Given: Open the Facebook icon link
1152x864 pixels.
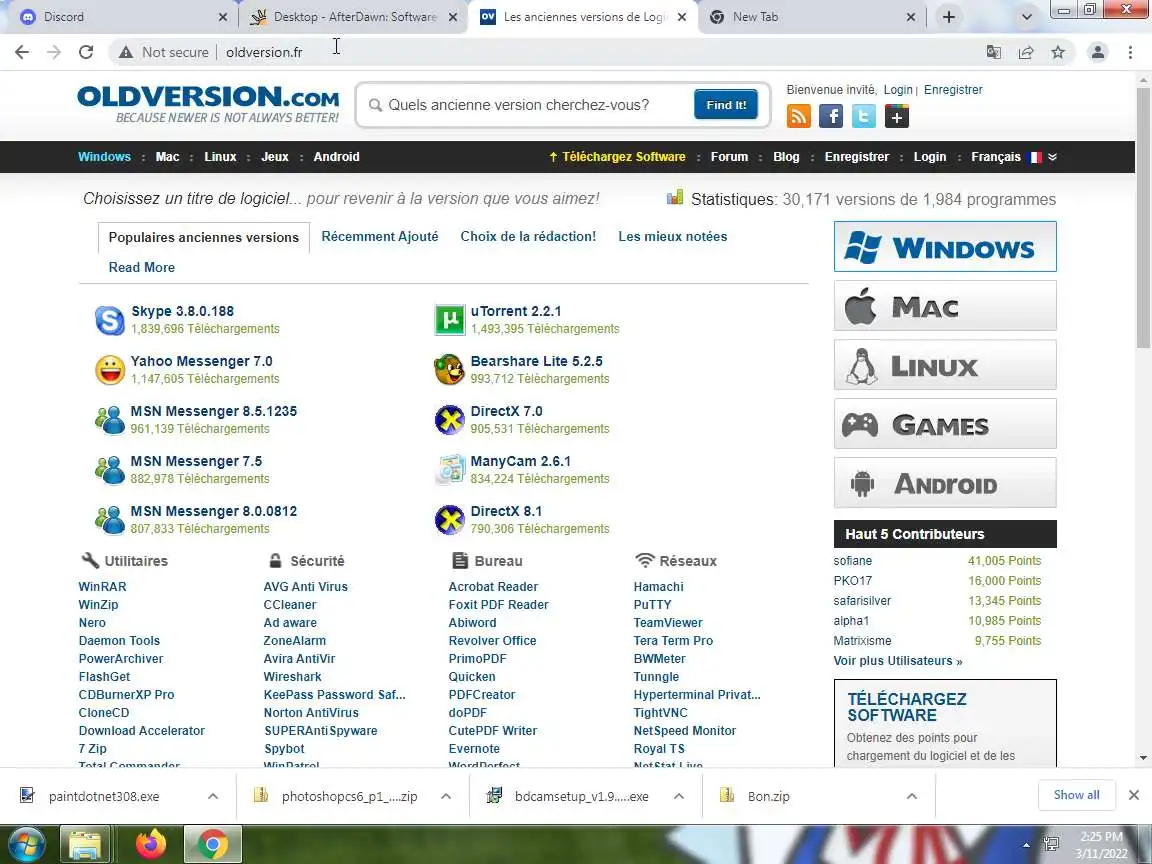Looking at the screenshot, I should coord(831,116).
